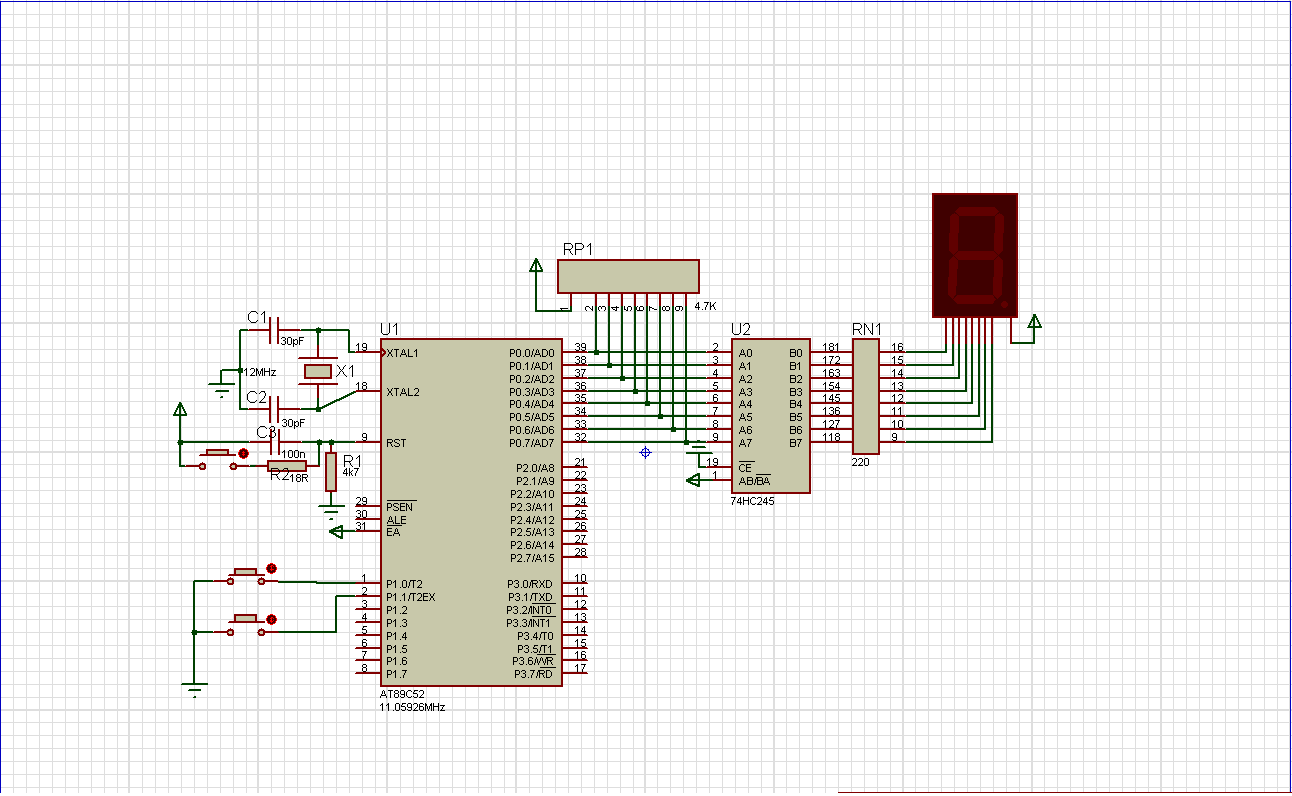Select the RN1 220 resistor network

[865, 395]
